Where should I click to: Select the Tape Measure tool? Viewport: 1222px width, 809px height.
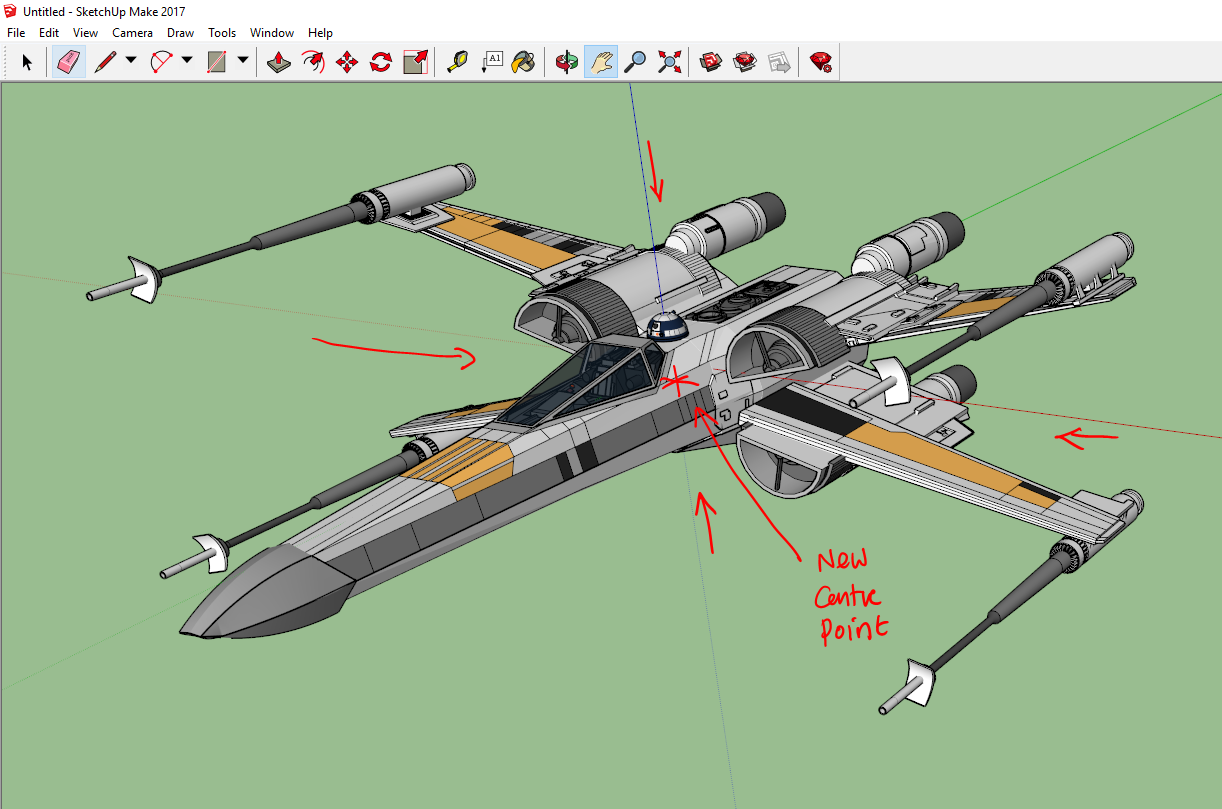[457, 62]
